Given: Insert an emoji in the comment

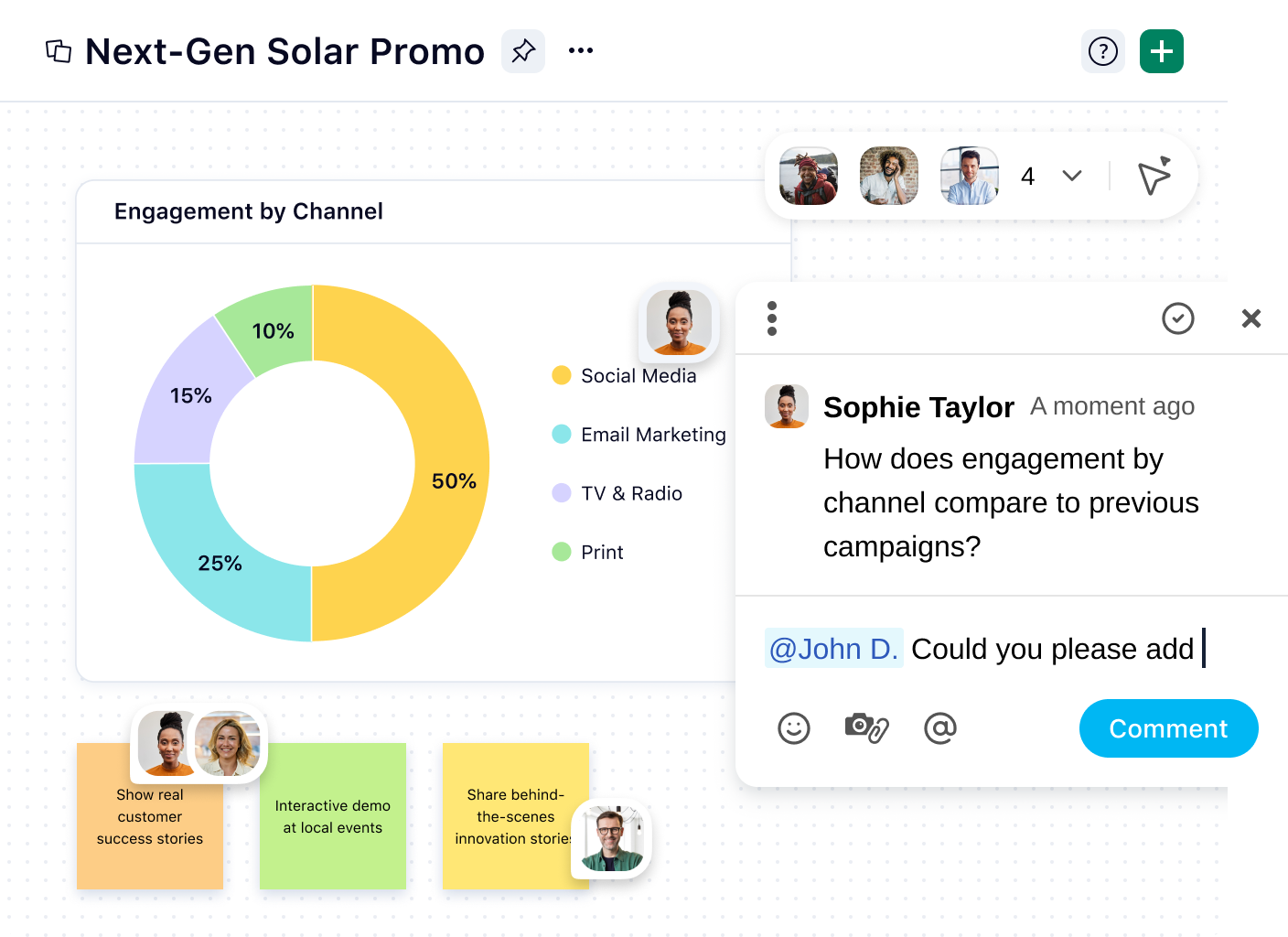Looking at the screenshot, I should click(x=793, y=728).
